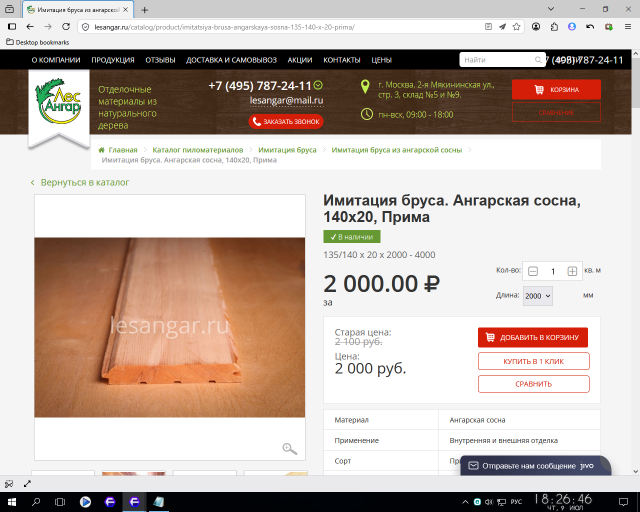Viewport: 640px width, 512px height.
Task: Open a new tab with plus icon
Action: pyautogui.click(x=144, y=10)
